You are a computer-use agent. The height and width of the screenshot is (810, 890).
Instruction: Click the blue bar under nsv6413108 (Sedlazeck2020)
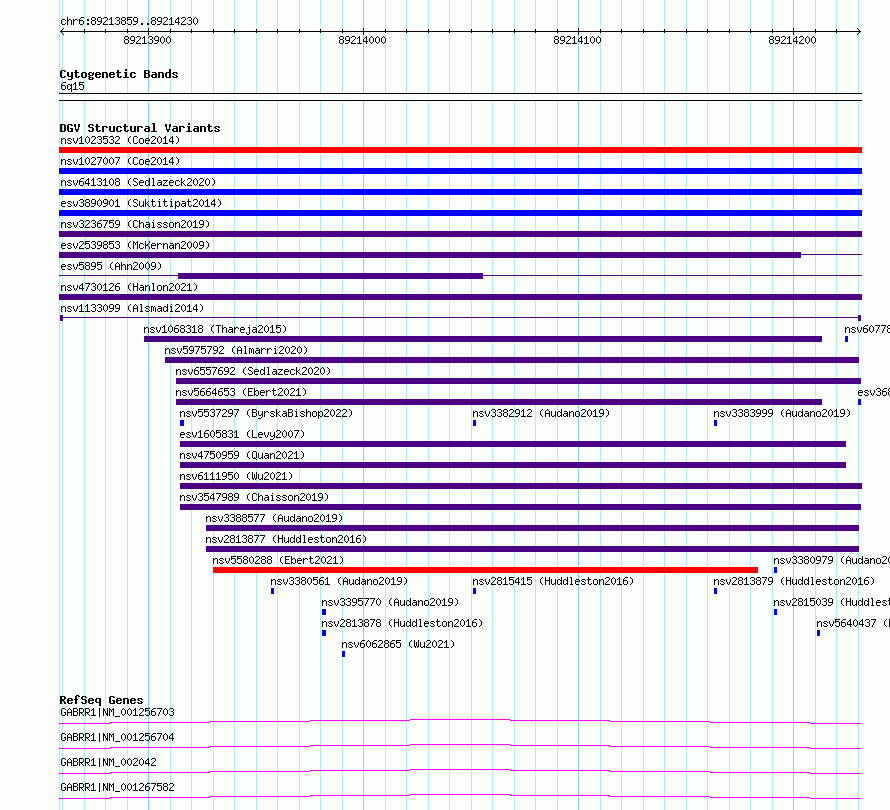460,192
